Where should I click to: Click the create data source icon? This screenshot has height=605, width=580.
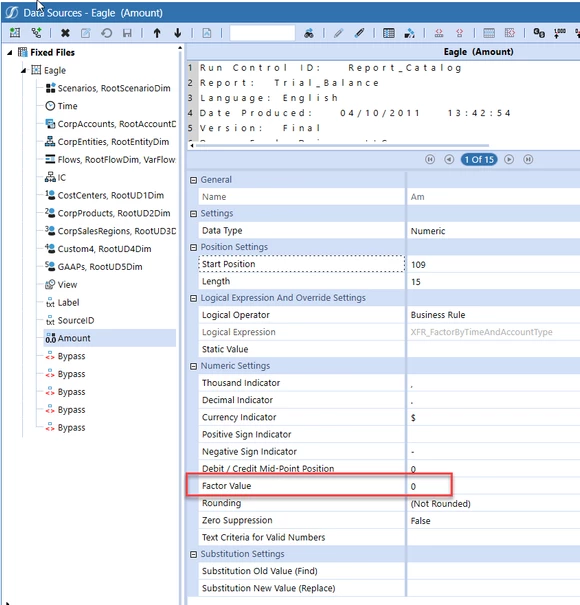(15, 33)
